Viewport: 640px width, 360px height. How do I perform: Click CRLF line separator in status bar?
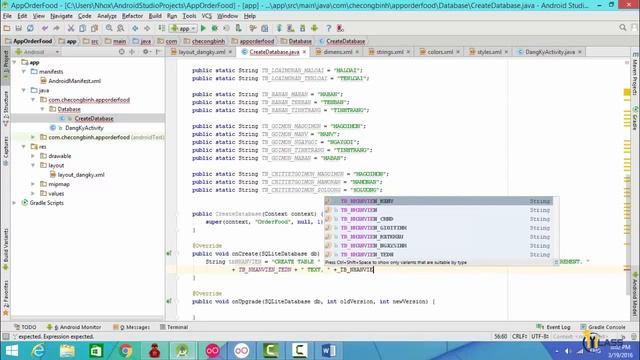519,336
